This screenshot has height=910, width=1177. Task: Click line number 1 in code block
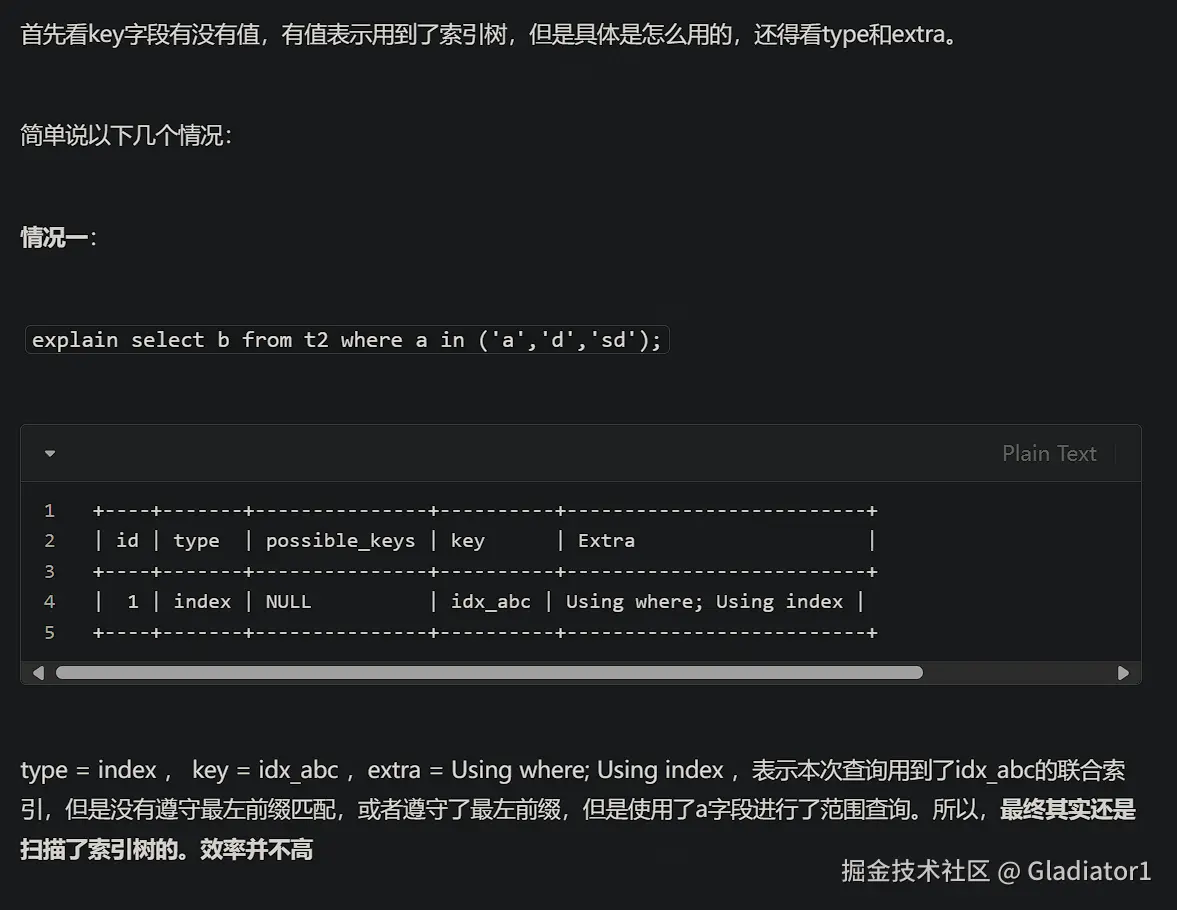(x=49, y=510)
